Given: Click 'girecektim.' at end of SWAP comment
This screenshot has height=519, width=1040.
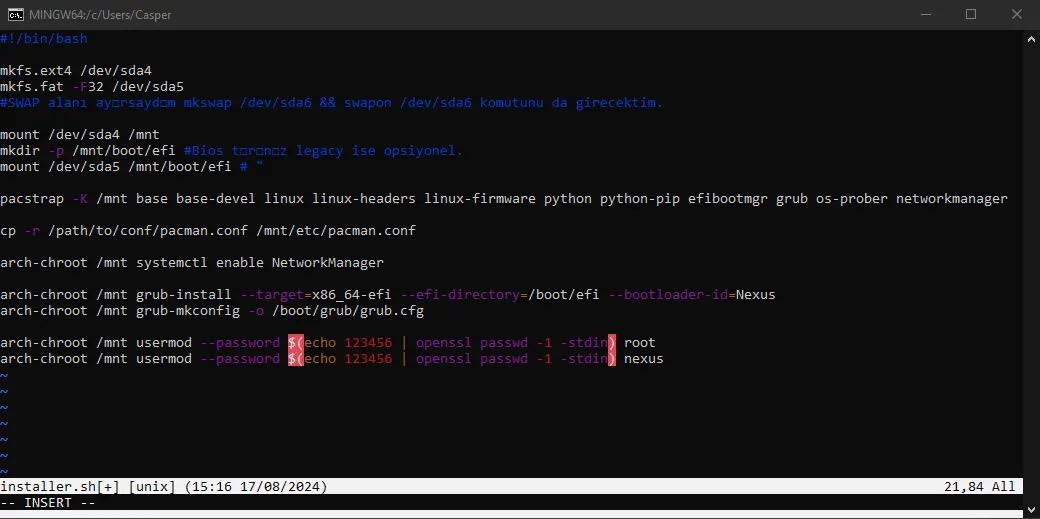Looking at the screenshot, I should point(619,103).
